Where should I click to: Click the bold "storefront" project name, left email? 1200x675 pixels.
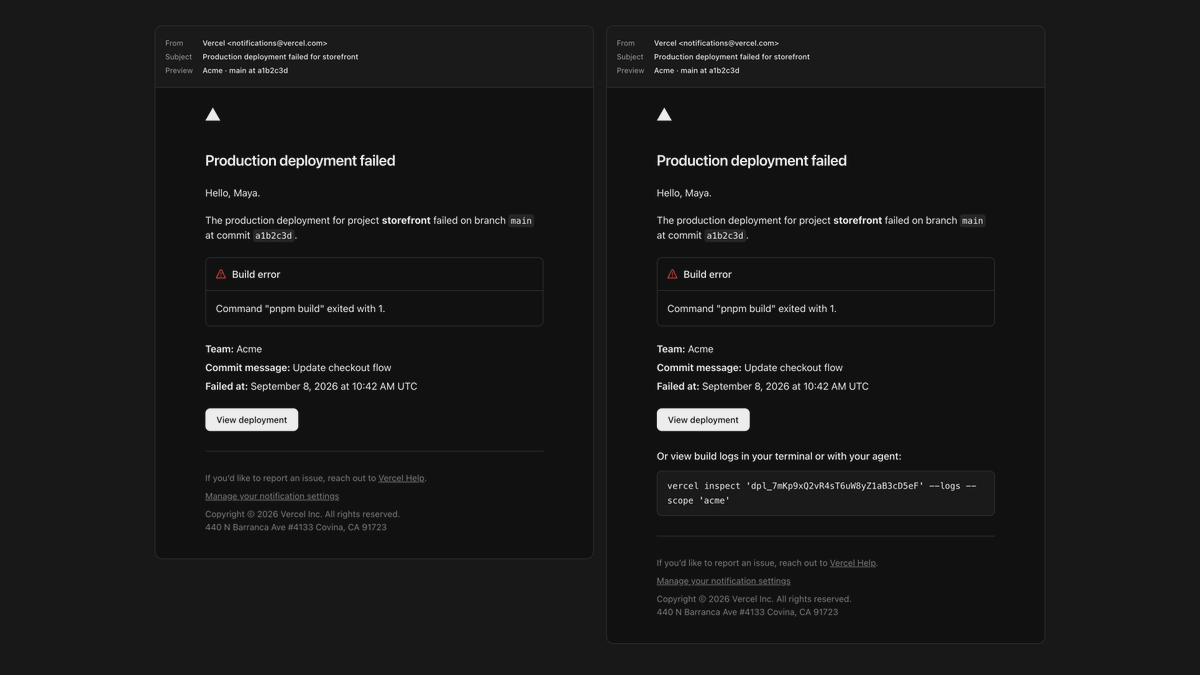click(x=406, y=220)
